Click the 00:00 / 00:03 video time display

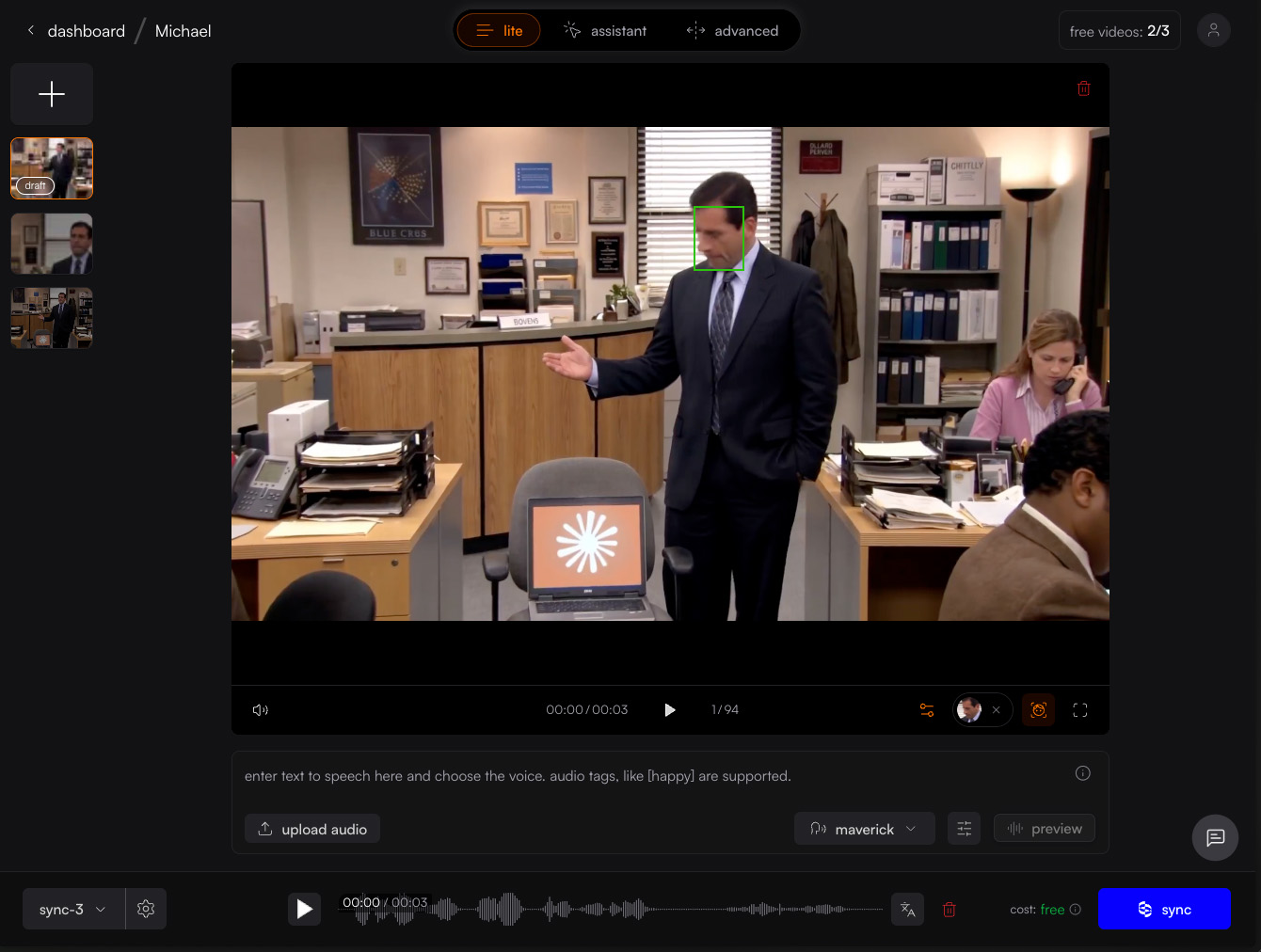coord(587,710)
